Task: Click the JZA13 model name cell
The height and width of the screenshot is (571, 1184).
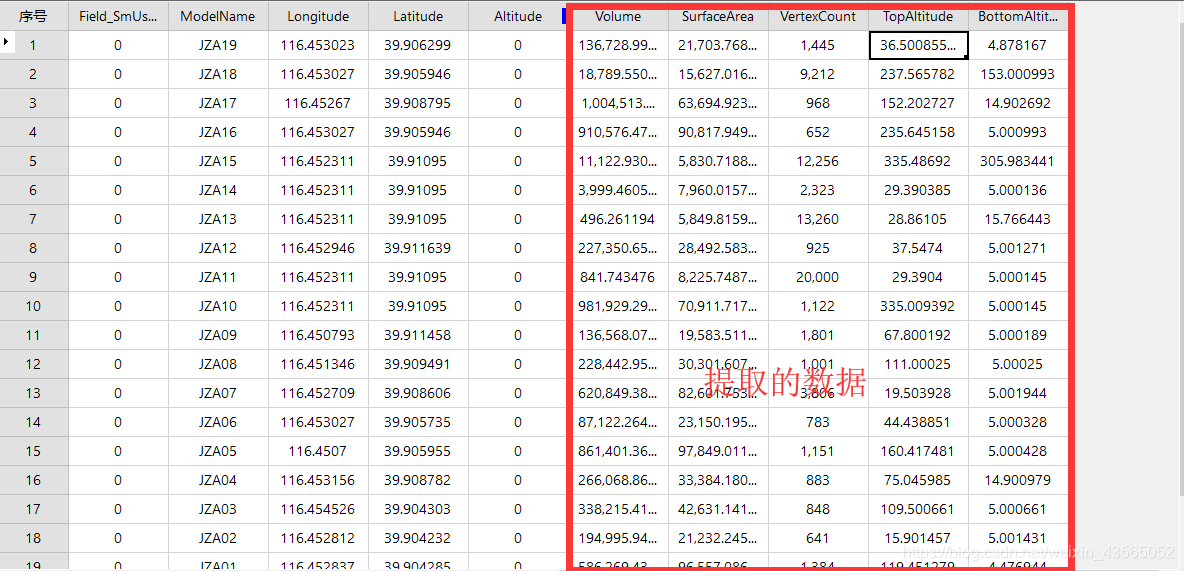Action: (217, 219)
